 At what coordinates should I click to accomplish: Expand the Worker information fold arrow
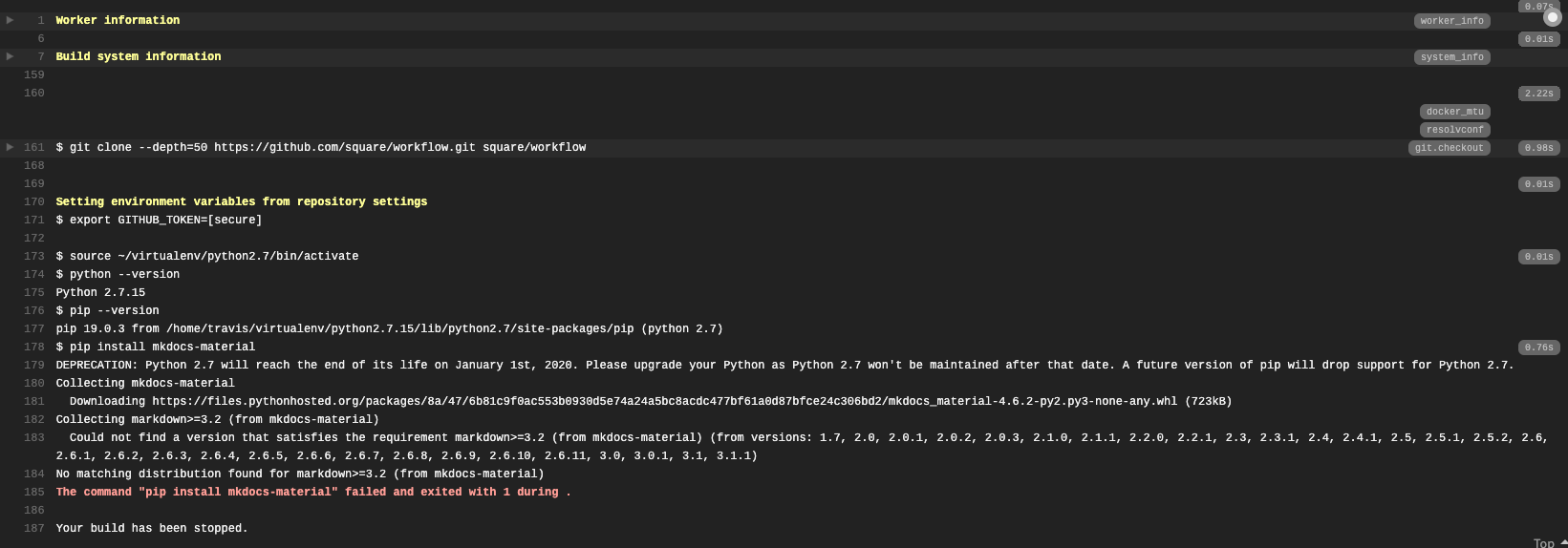(11, 20)
